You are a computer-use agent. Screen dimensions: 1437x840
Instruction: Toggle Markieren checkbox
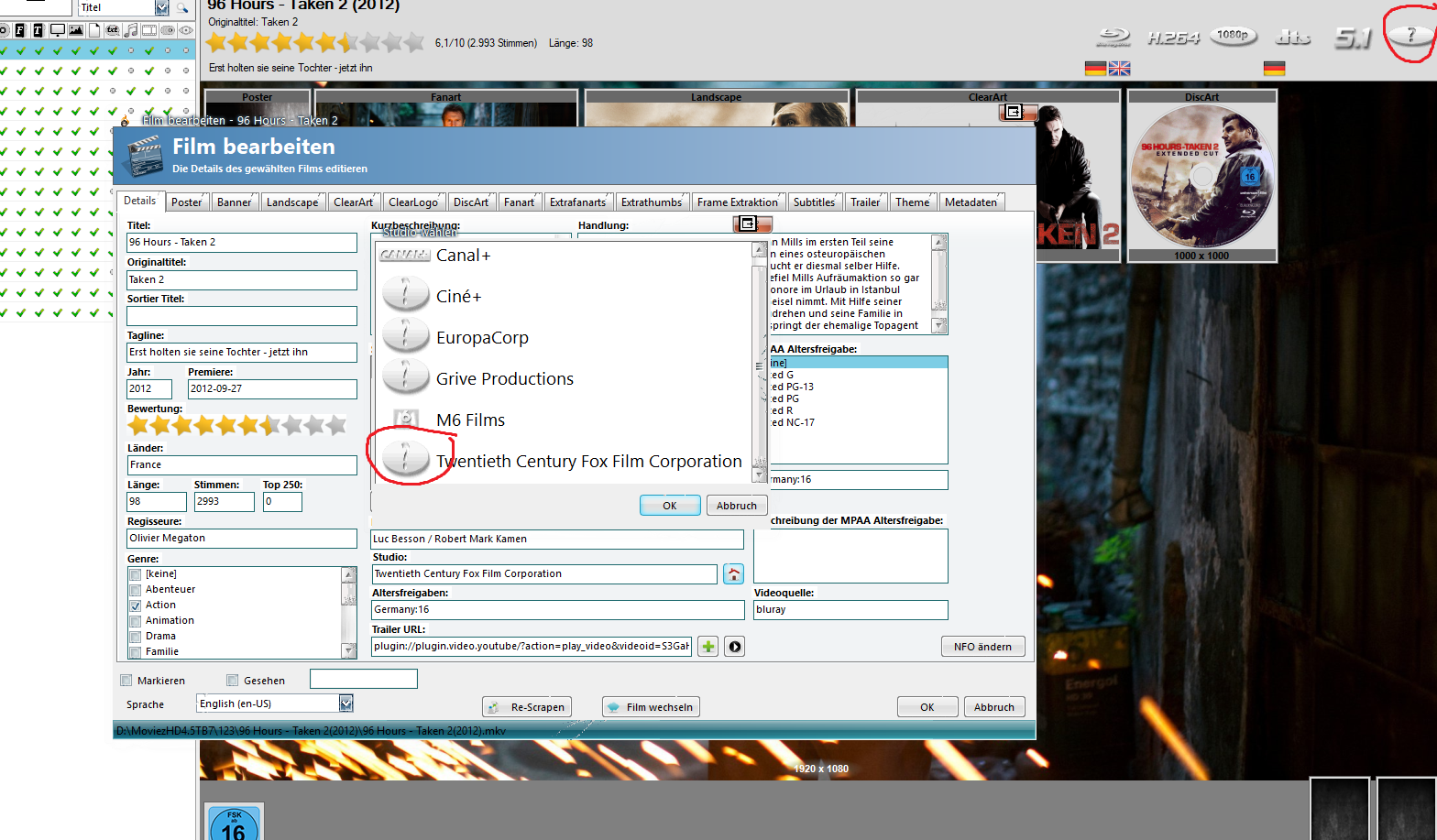[126, 681]
